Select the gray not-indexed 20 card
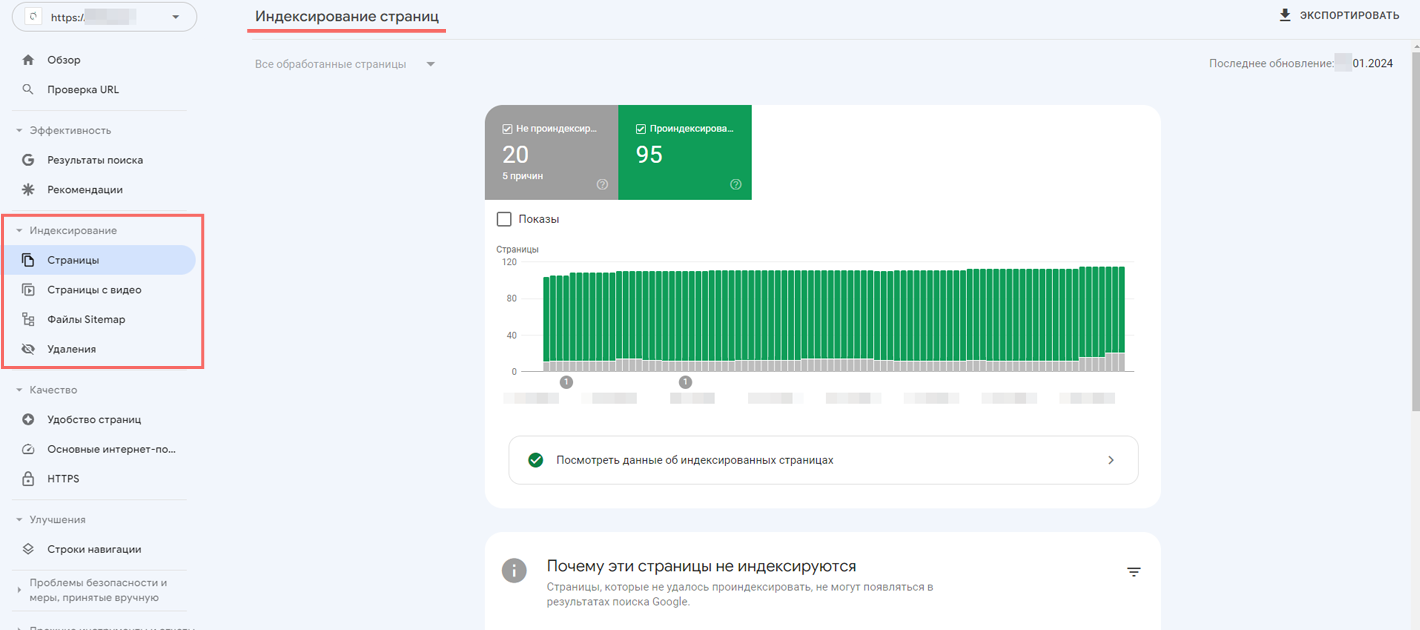Screen dimensions: 1420x630 pyautogui.click(x=551, y=152)
